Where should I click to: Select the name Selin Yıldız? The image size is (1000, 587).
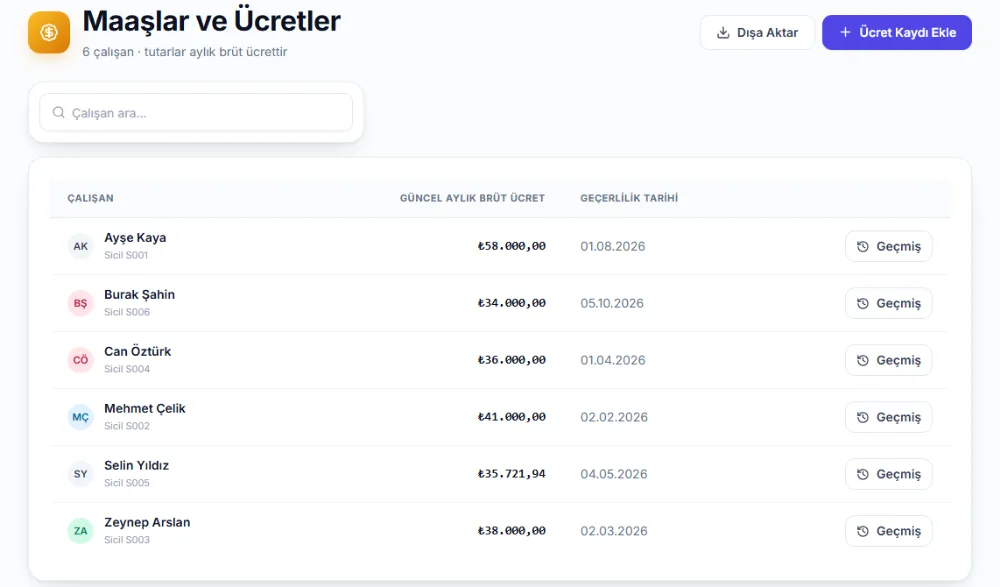[136, 465]
